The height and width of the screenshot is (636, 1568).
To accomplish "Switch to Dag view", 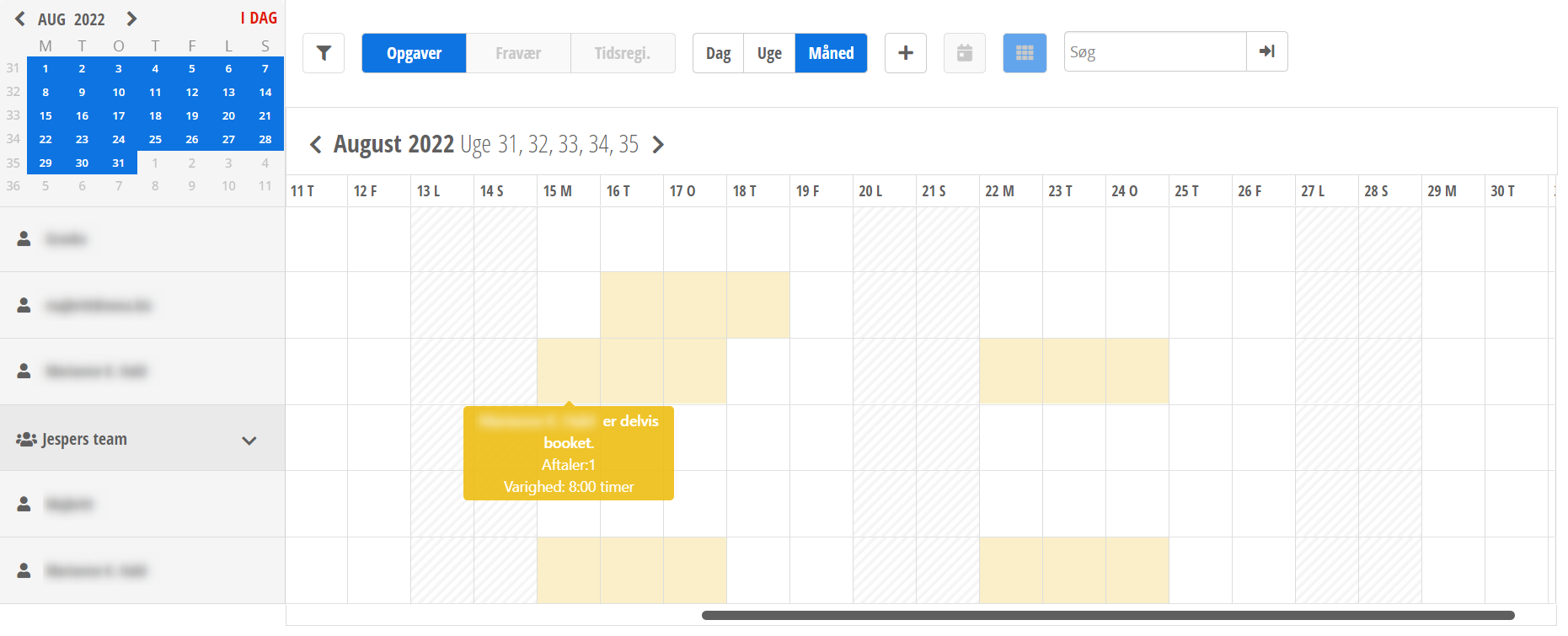I will [719, 53].
